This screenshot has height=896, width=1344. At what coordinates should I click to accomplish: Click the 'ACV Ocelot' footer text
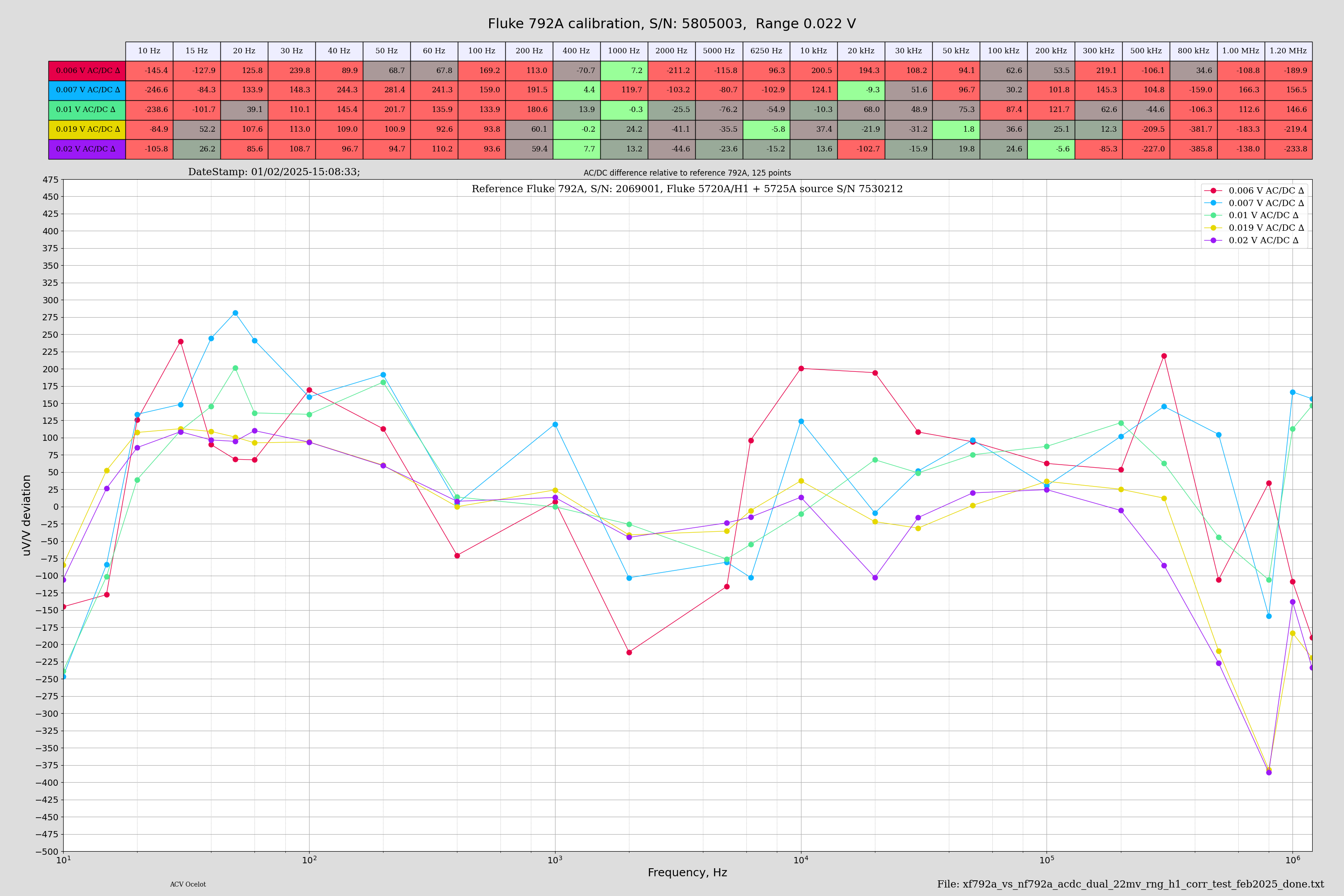[x=188, y=884]
